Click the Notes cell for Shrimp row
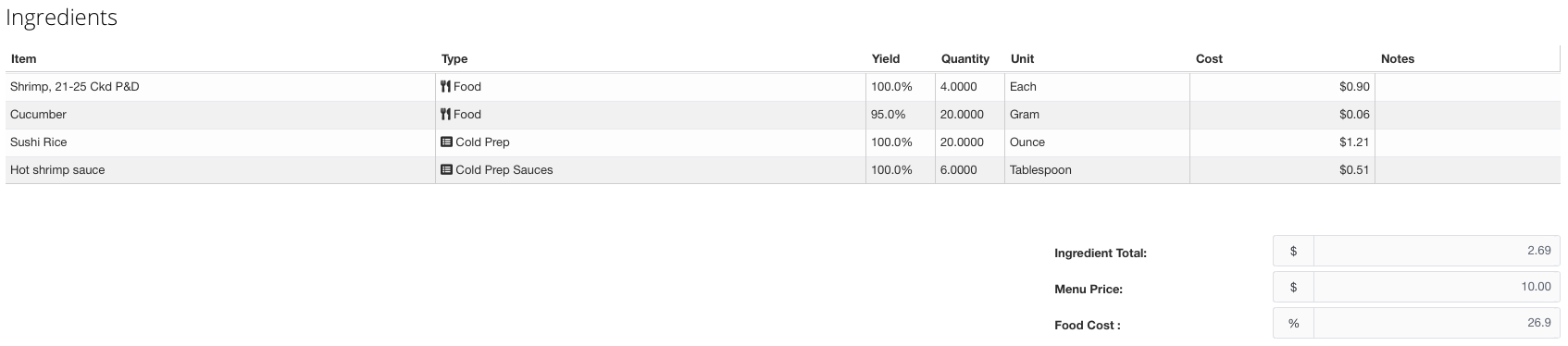The height and width of the screenshot is (346, 1568). [x=1467, y=87]
